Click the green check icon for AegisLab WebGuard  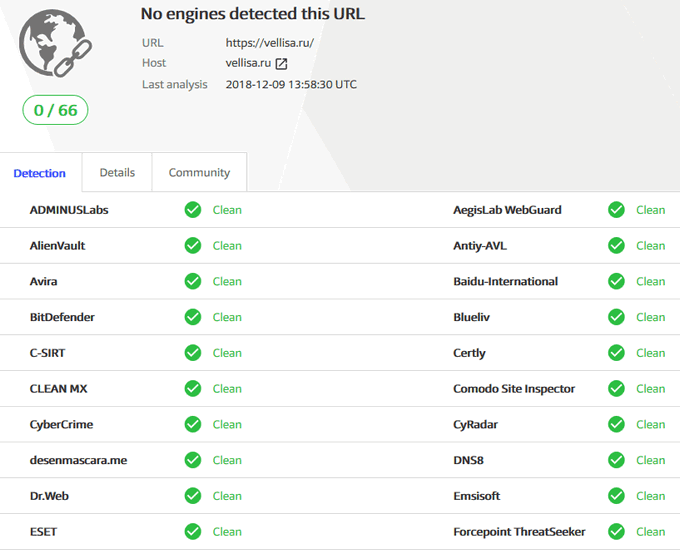pyautogui.click(x=616, y=210)
